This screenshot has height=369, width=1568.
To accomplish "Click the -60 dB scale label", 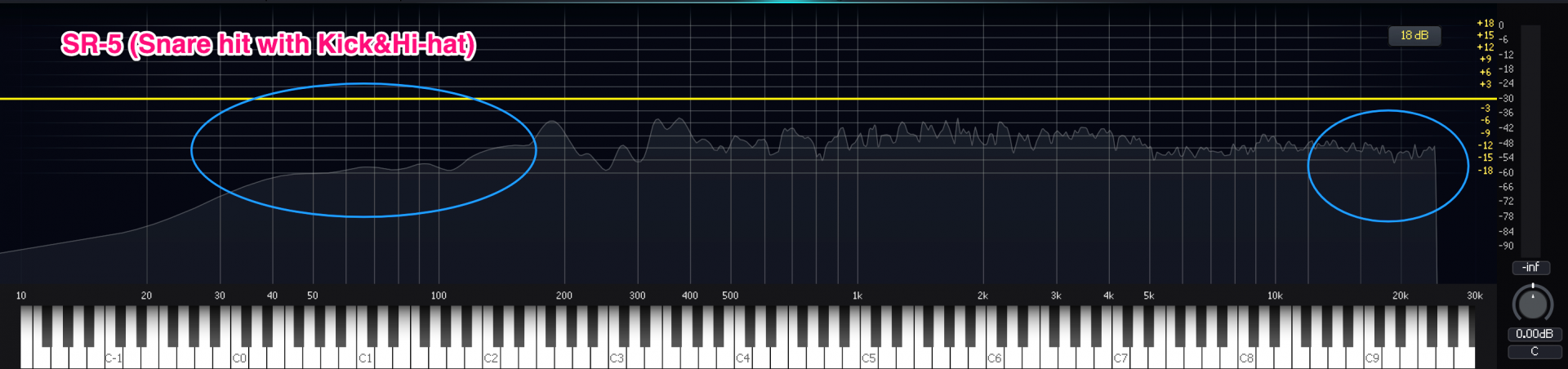I will pos(1506,173).
